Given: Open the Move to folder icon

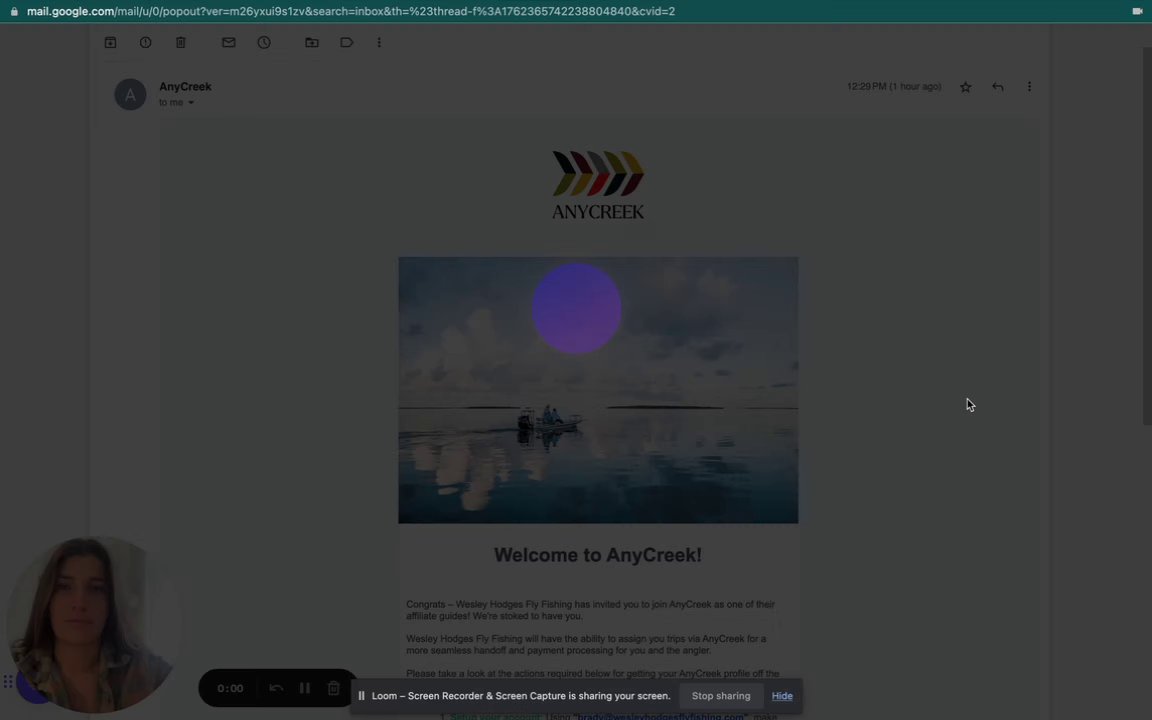Looking at the screenshot, I should point(312,43).
